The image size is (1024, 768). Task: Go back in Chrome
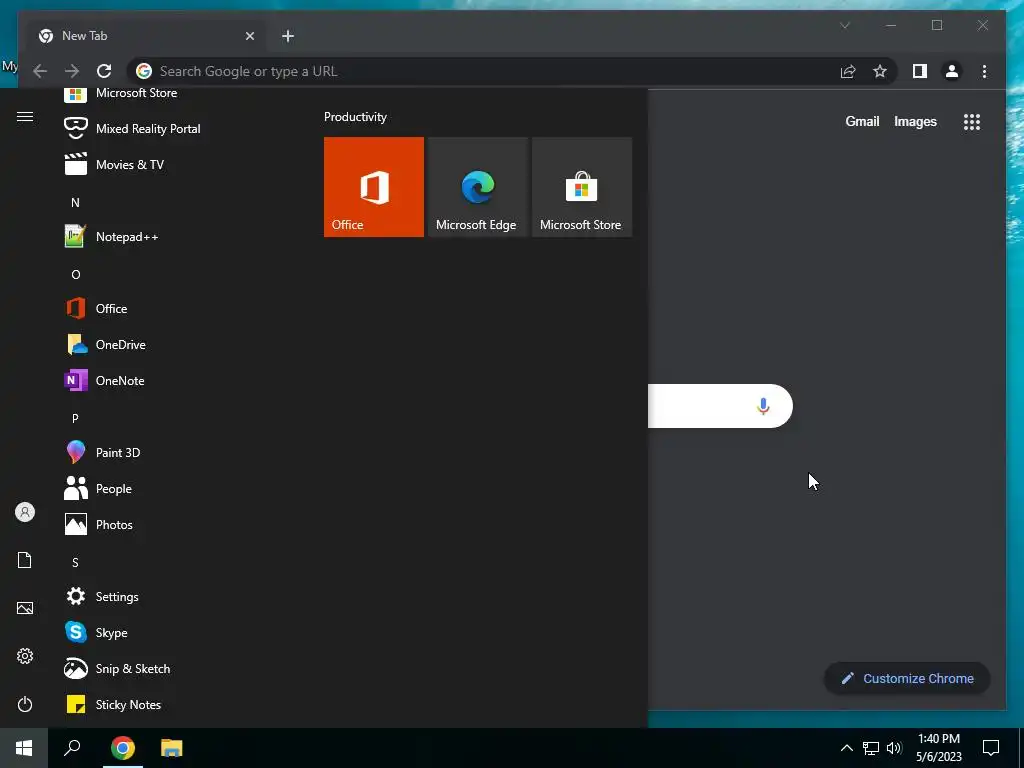(40, 71)
